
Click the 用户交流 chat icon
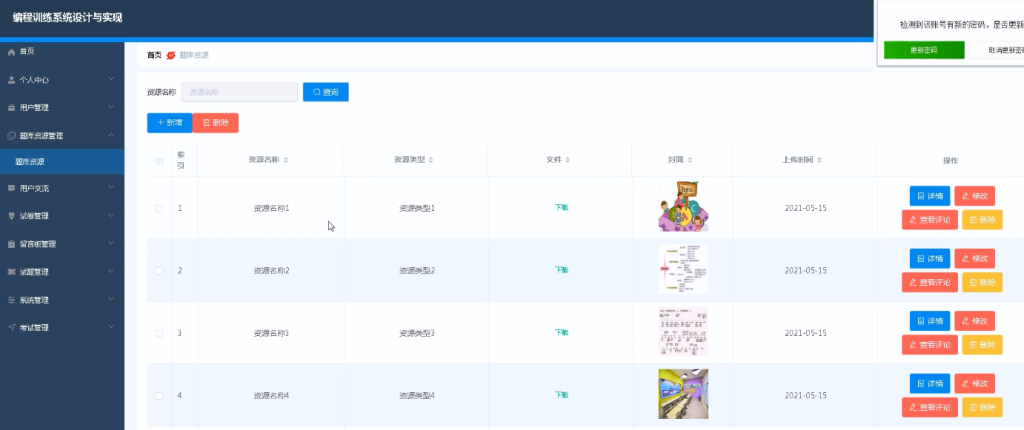click(x=11, y=188)
